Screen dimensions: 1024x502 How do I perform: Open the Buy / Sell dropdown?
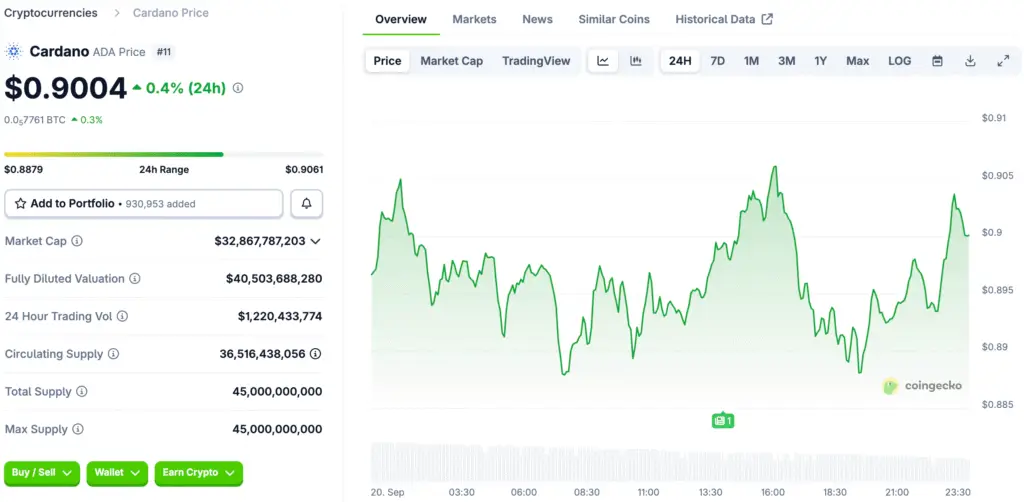click(x=42, y=472)
